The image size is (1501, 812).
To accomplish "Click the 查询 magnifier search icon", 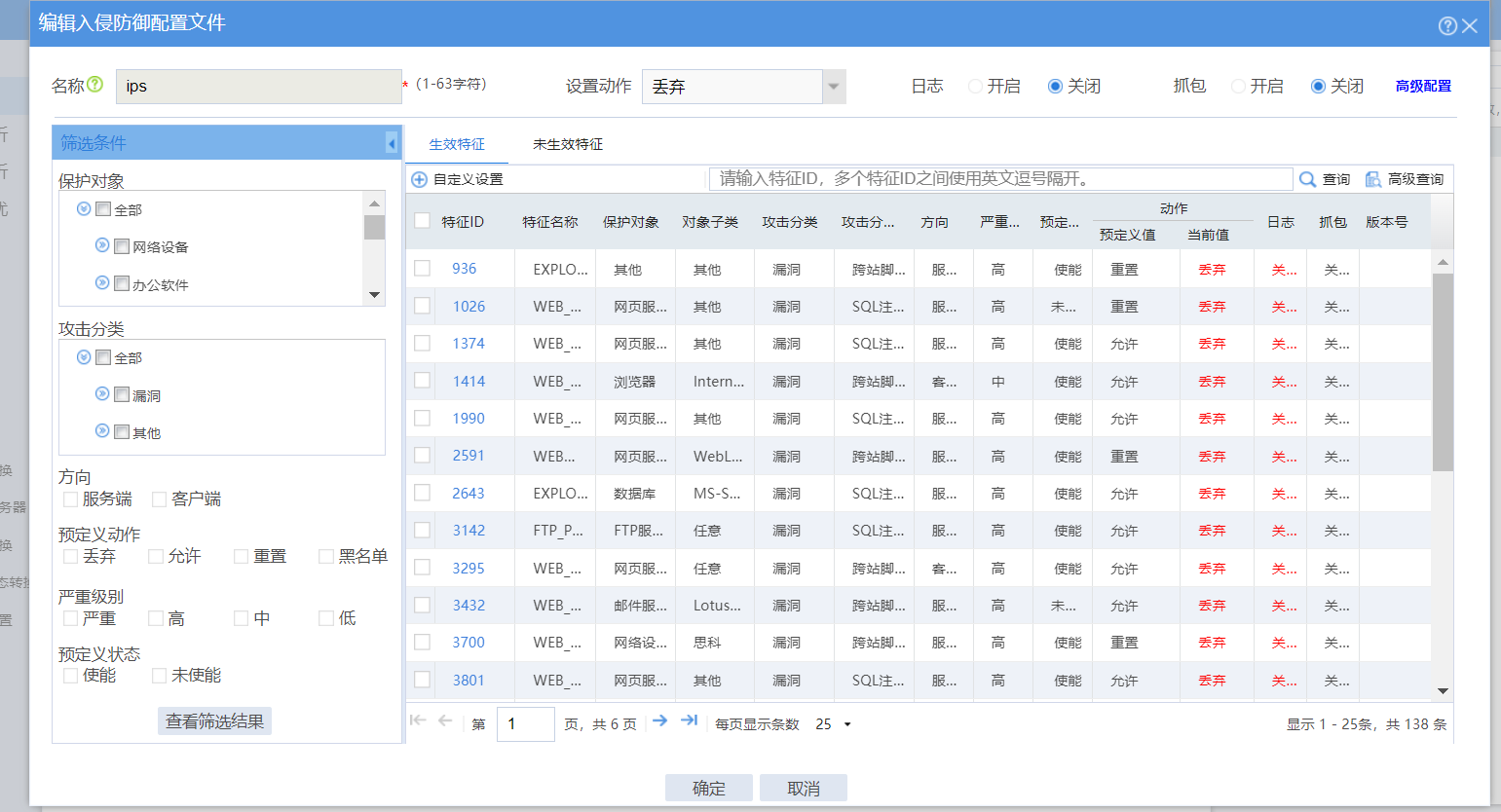I will point(1308,179).
